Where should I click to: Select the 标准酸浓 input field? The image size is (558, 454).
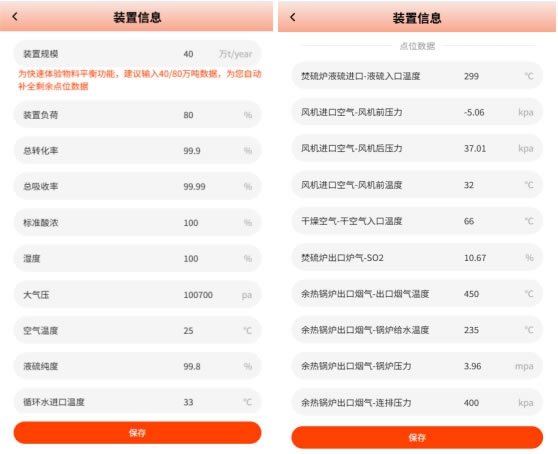pos(137,223)
